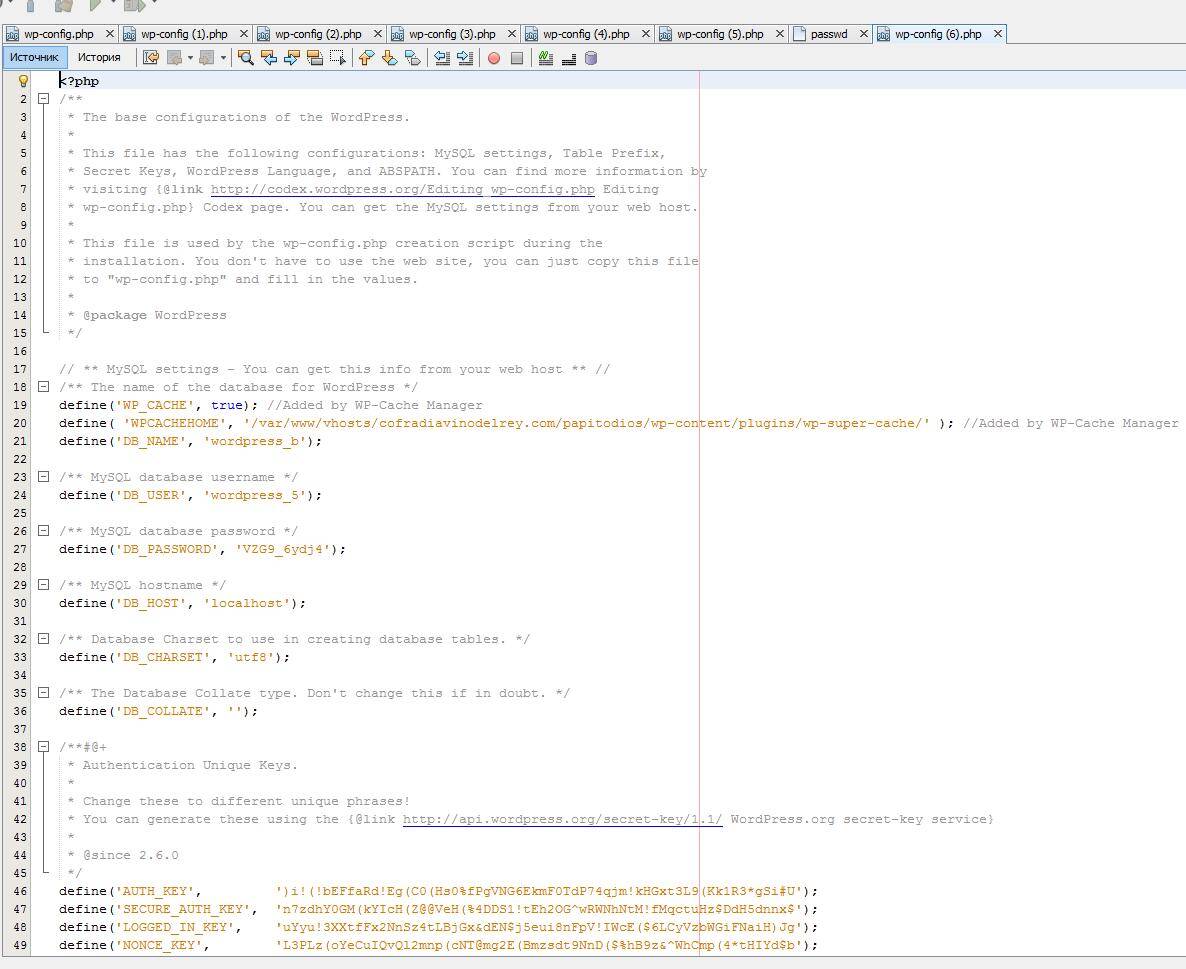The height and width of the screenshot is (969, 1186).
Task: Switch to the wp-config (3).php tab
Action: tap(452, 34)
